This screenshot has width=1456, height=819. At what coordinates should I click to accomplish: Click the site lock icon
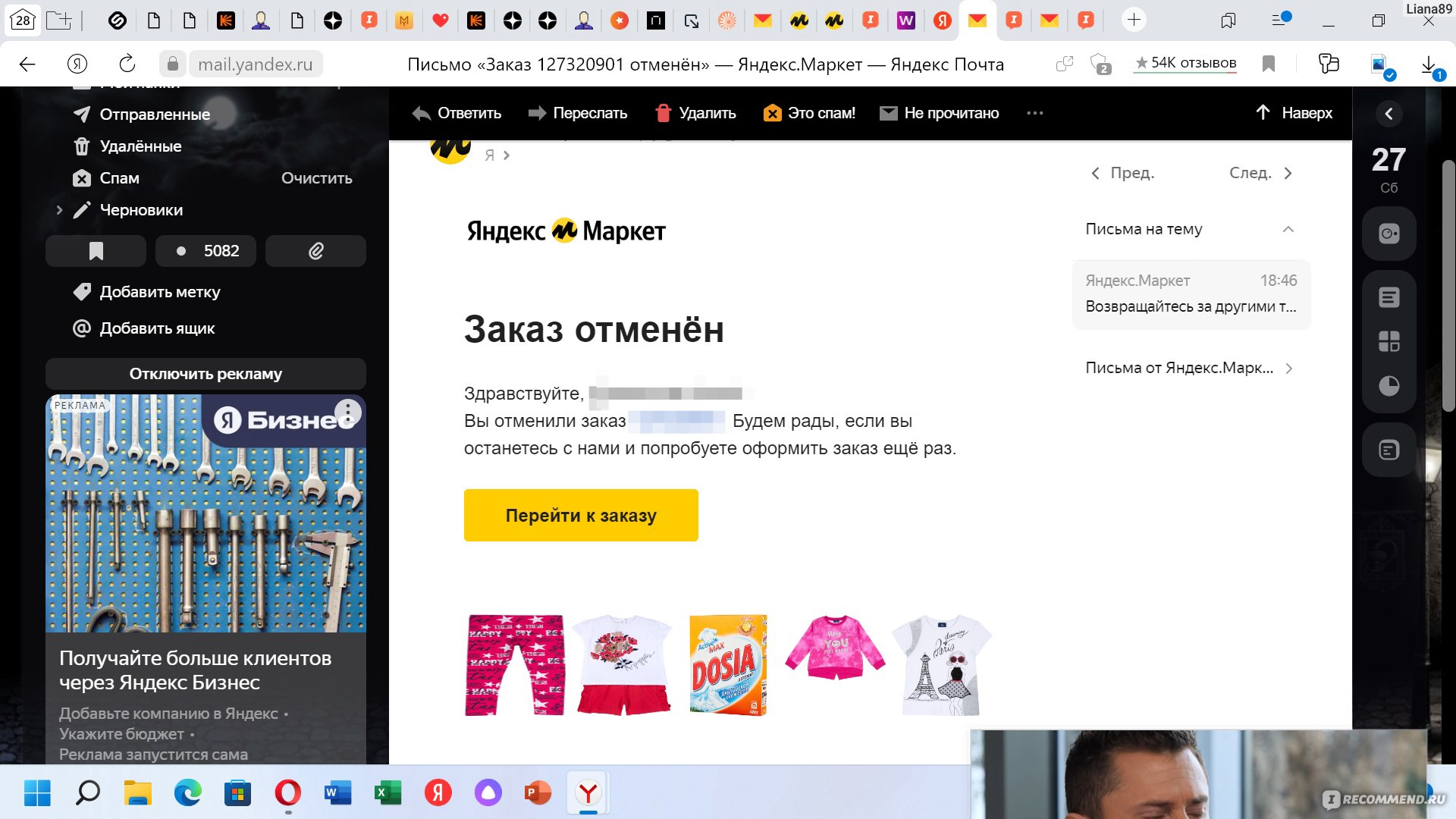click(x=173, y=64)
